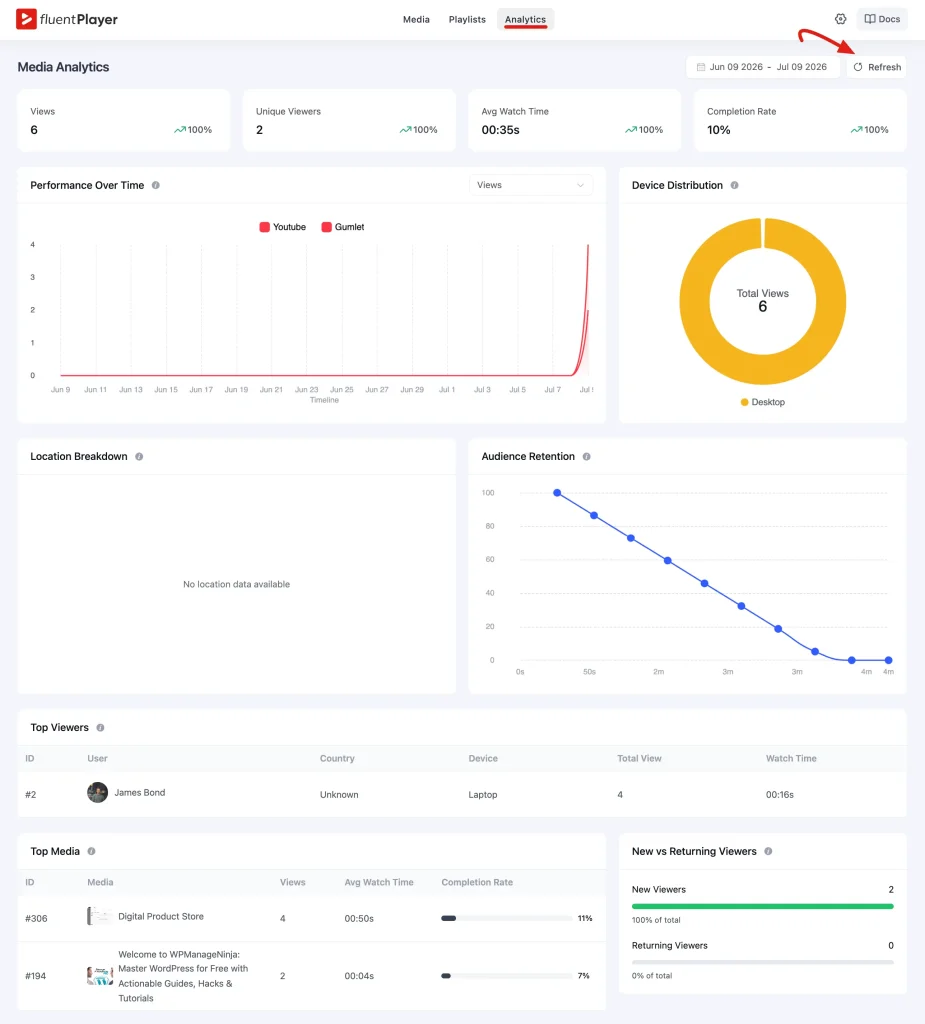The height and width of the screenshot is (1024, 925).
Task: Click the 10% completion rate value
Action: pos(719,130)
